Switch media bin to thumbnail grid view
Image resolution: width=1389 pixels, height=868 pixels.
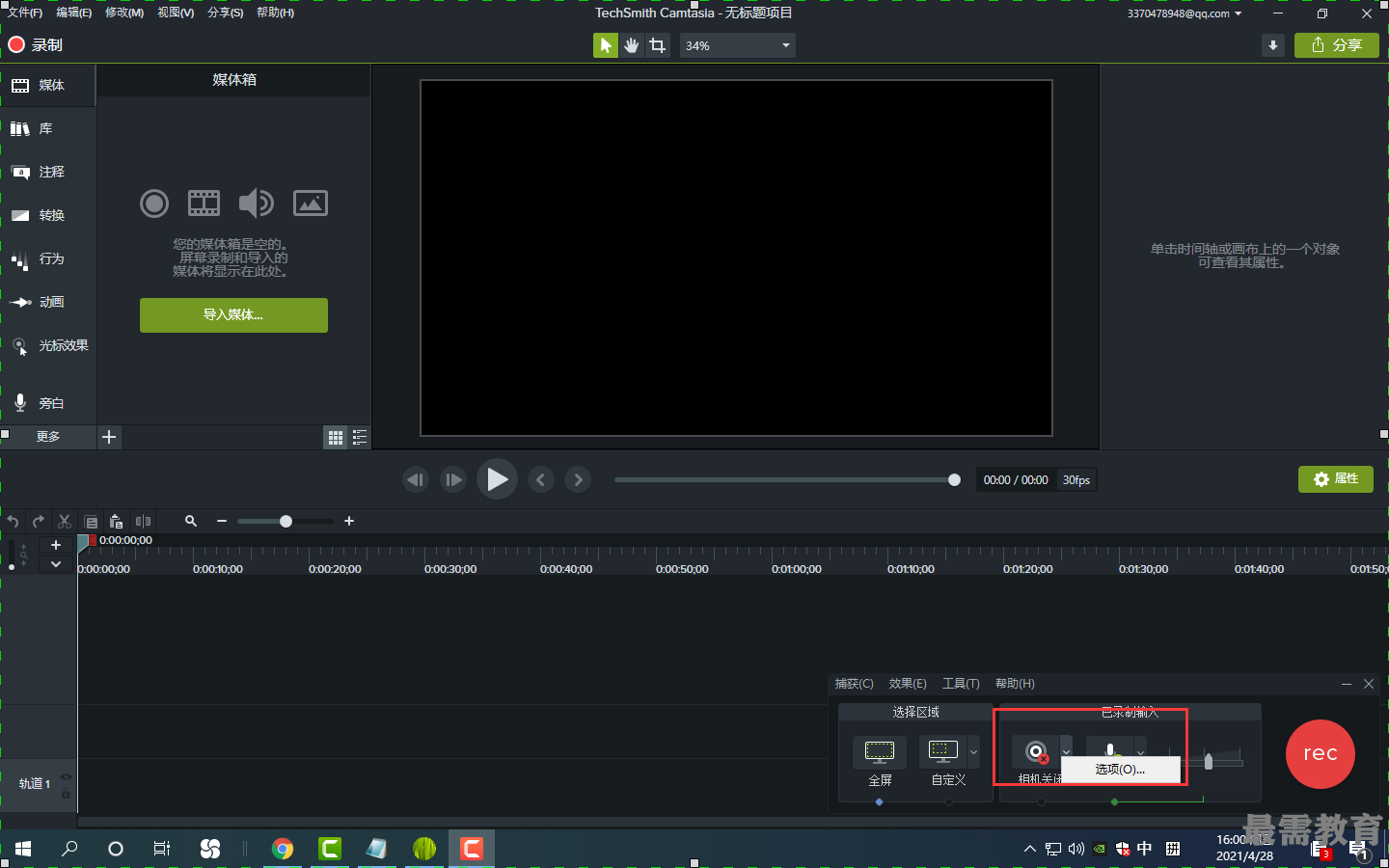coord(335,438)
